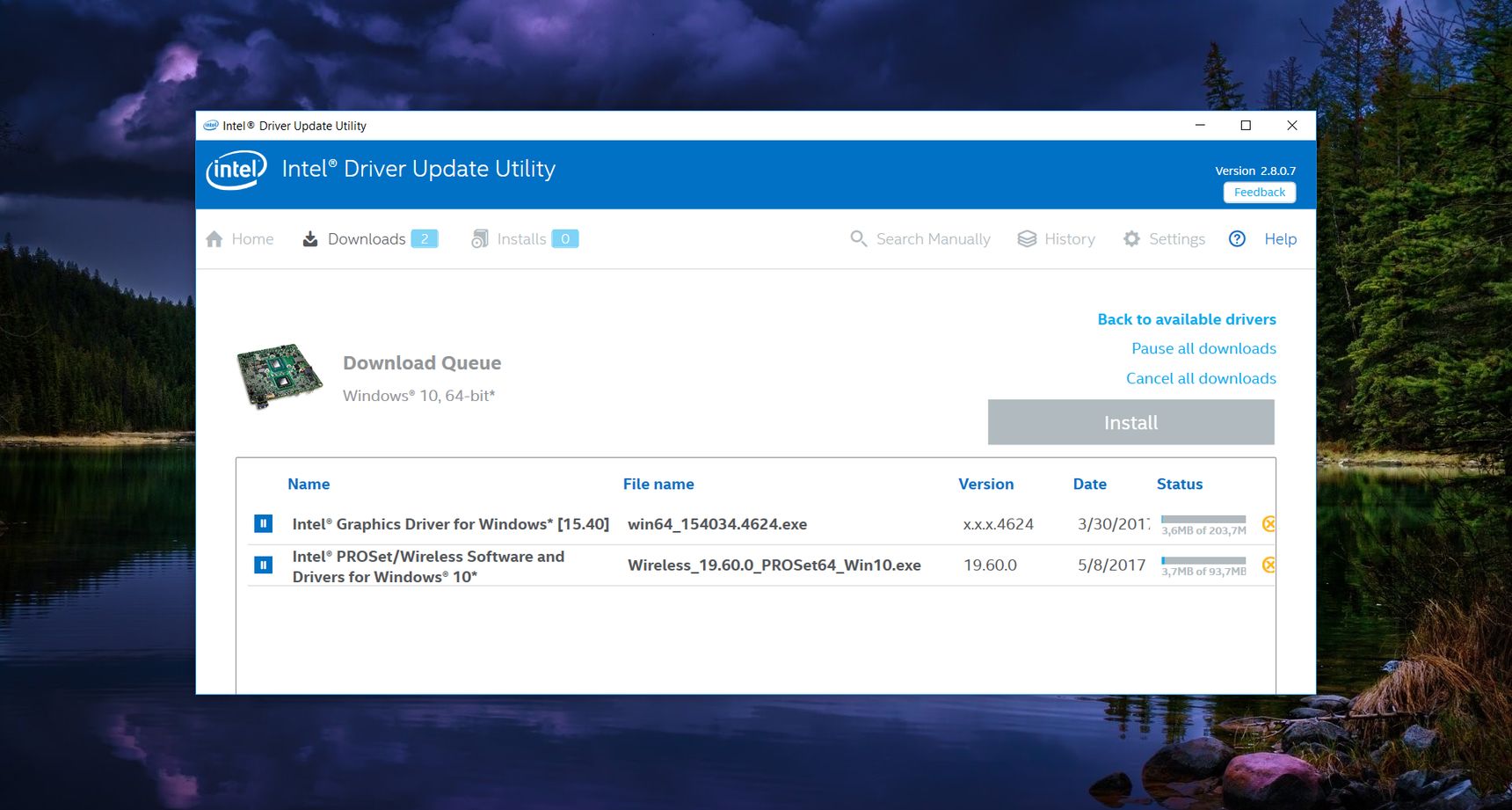
Task: Click the Status column header
Action: tap(1179, 484)
